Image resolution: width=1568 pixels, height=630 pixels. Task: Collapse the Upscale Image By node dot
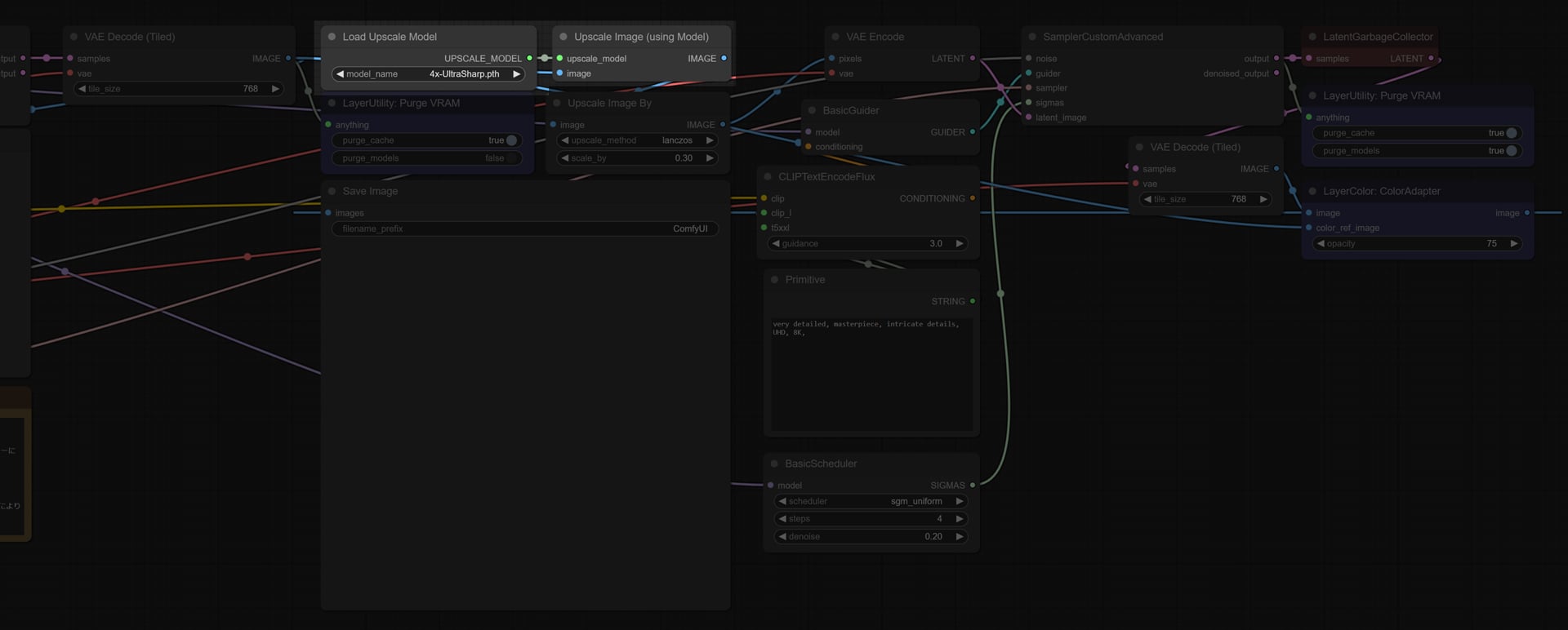coord(557,103)
